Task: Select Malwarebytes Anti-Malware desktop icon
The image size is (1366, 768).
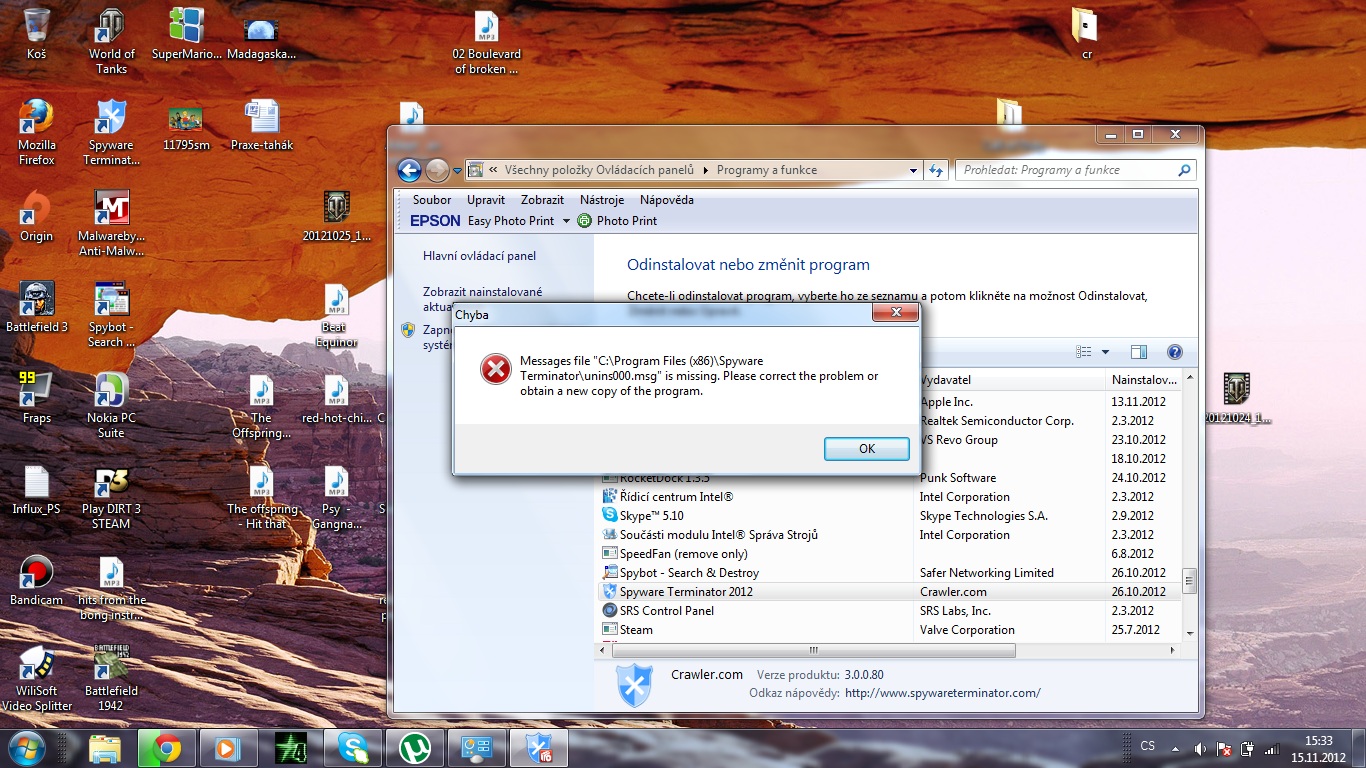Action: coord(111,223)
